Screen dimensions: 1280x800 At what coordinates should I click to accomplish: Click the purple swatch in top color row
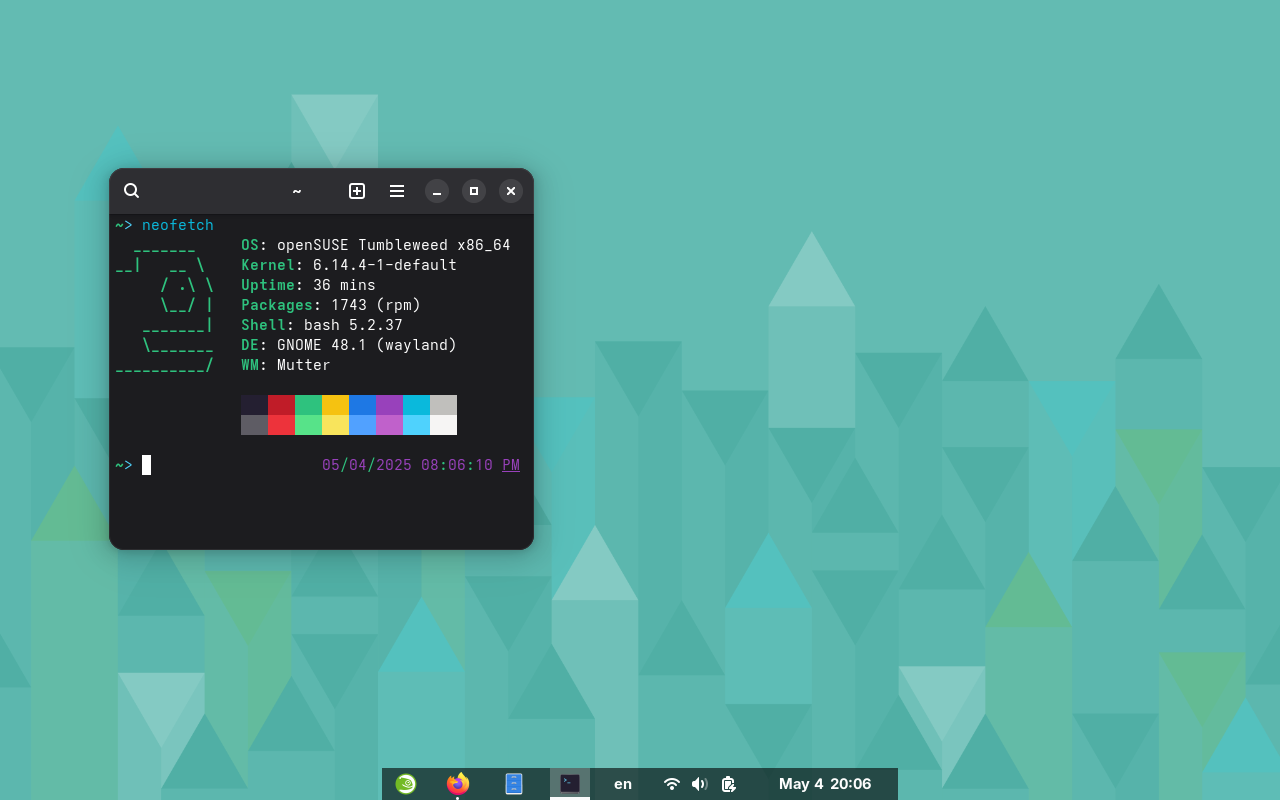389,405
